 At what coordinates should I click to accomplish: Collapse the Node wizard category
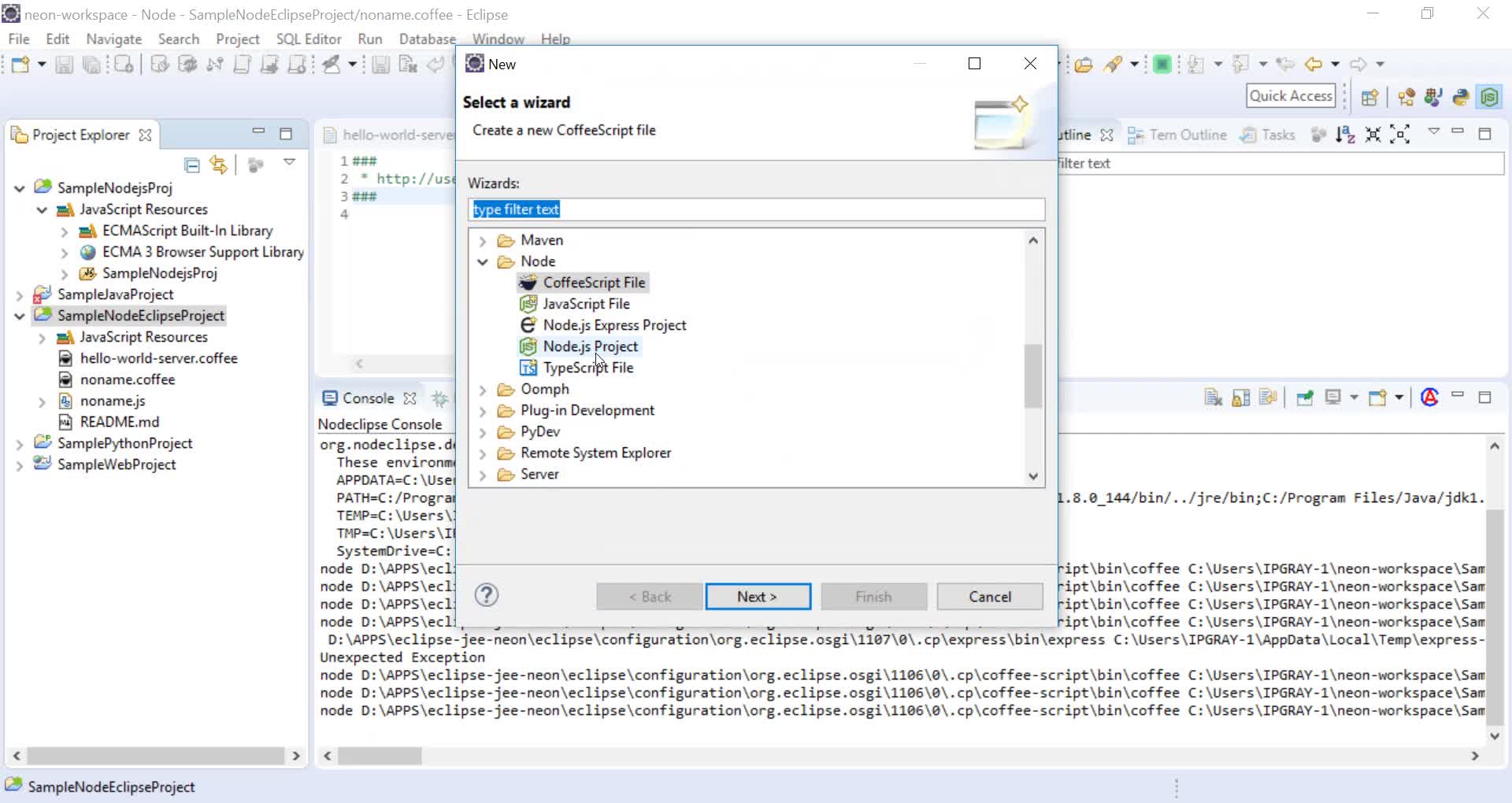coord(483,261)
